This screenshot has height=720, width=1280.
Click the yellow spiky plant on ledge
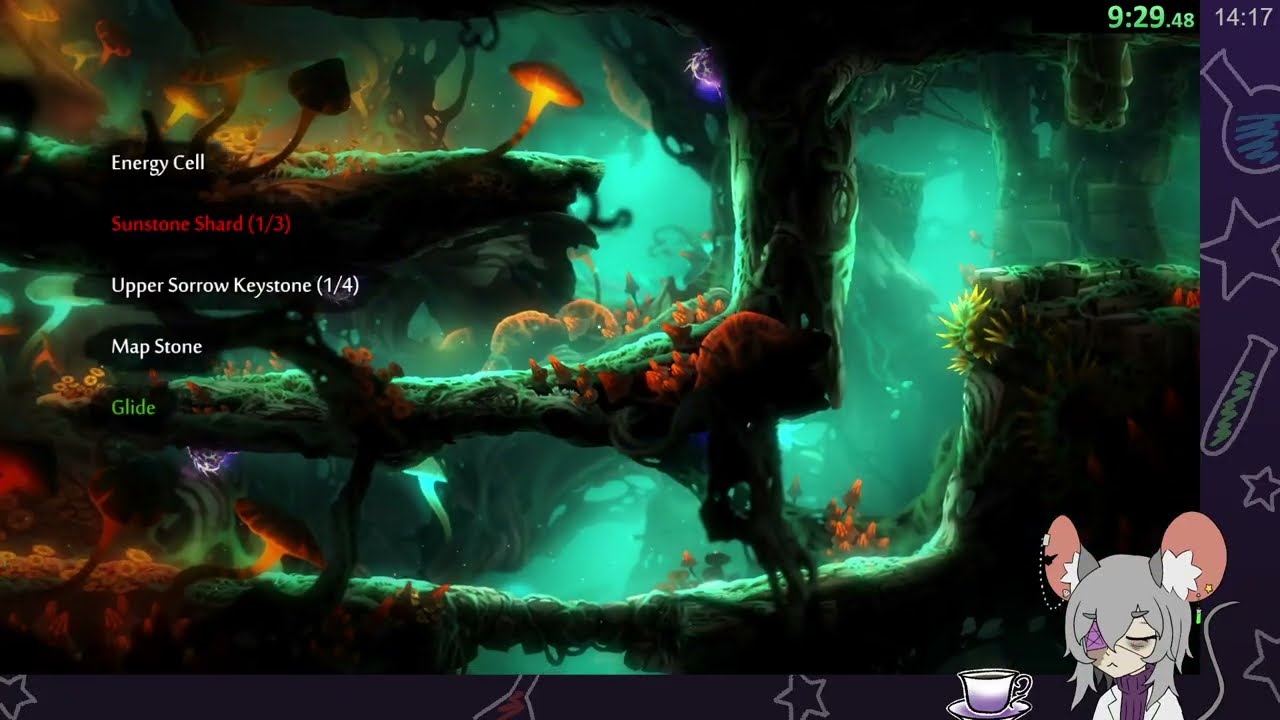(x=968, y=328)
